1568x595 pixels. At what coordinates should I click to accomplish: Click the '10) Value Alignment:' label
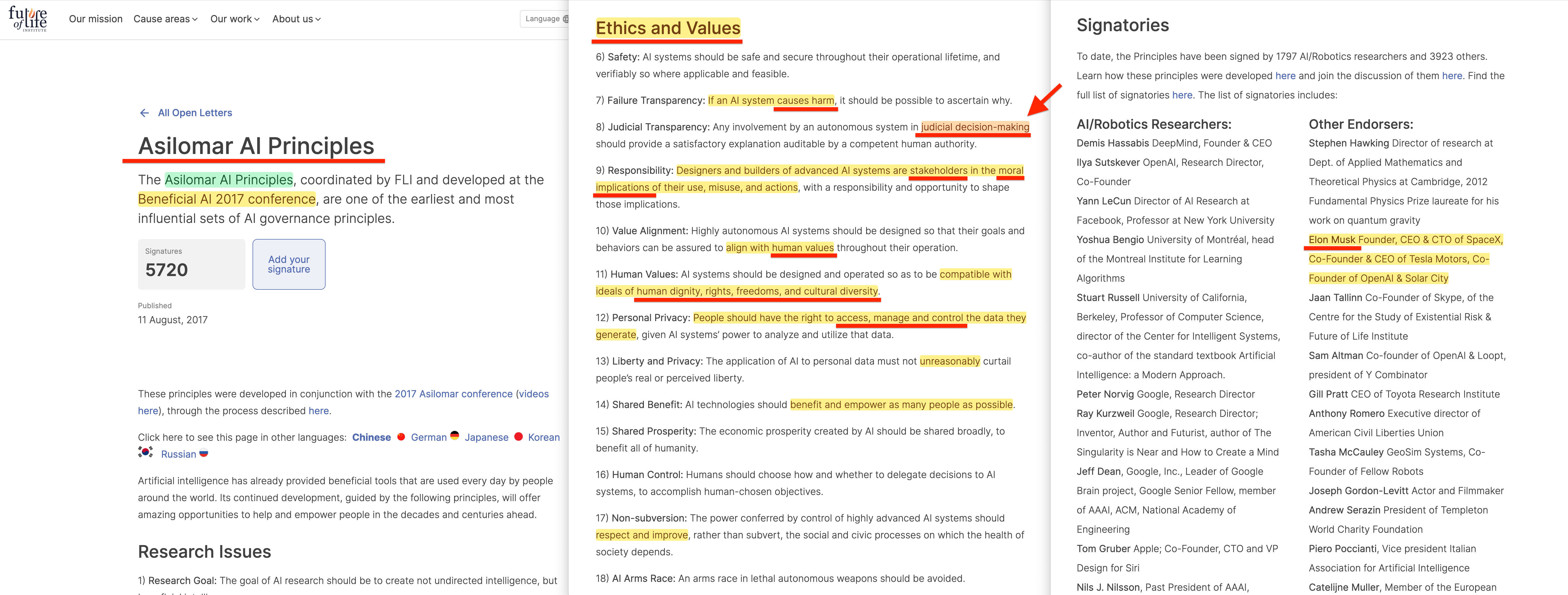[642, 231]
